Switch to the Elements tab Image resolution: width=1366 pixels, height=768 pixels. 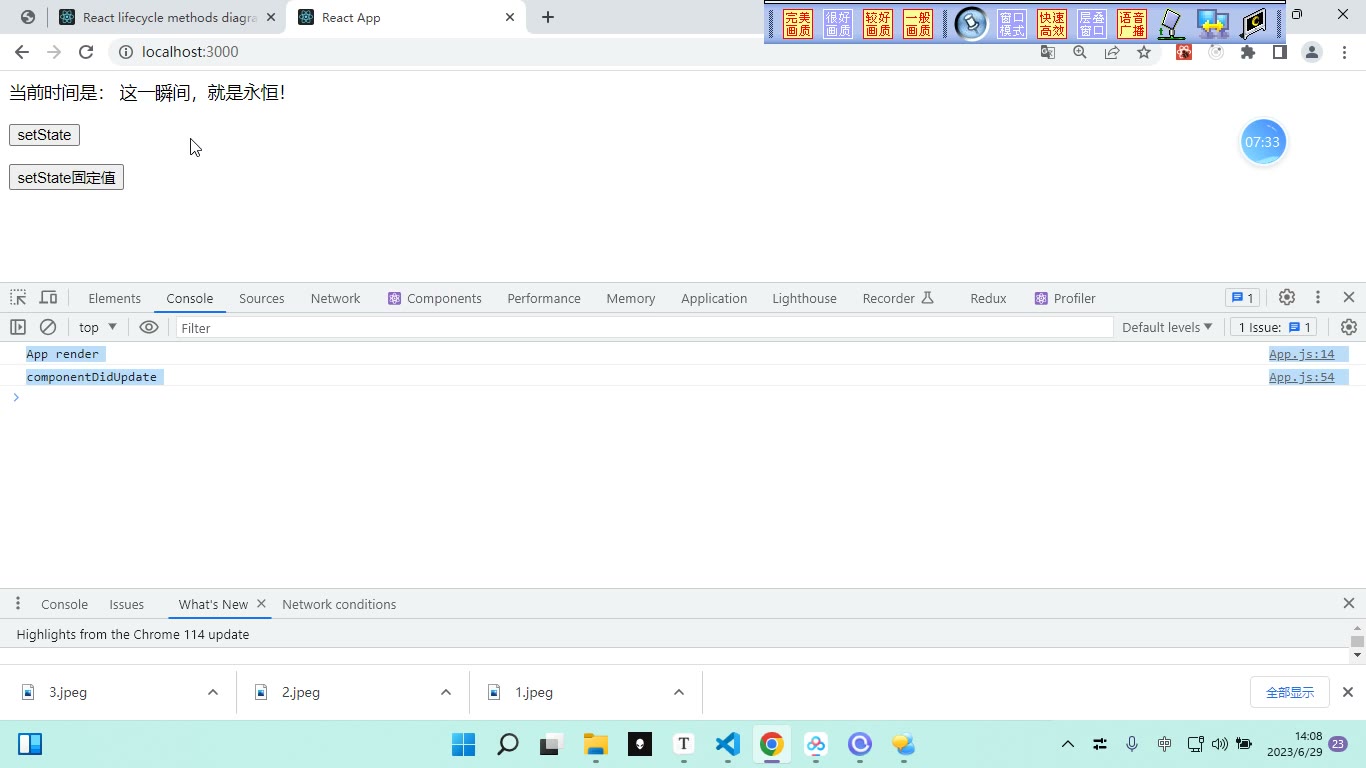pos(114,298)
